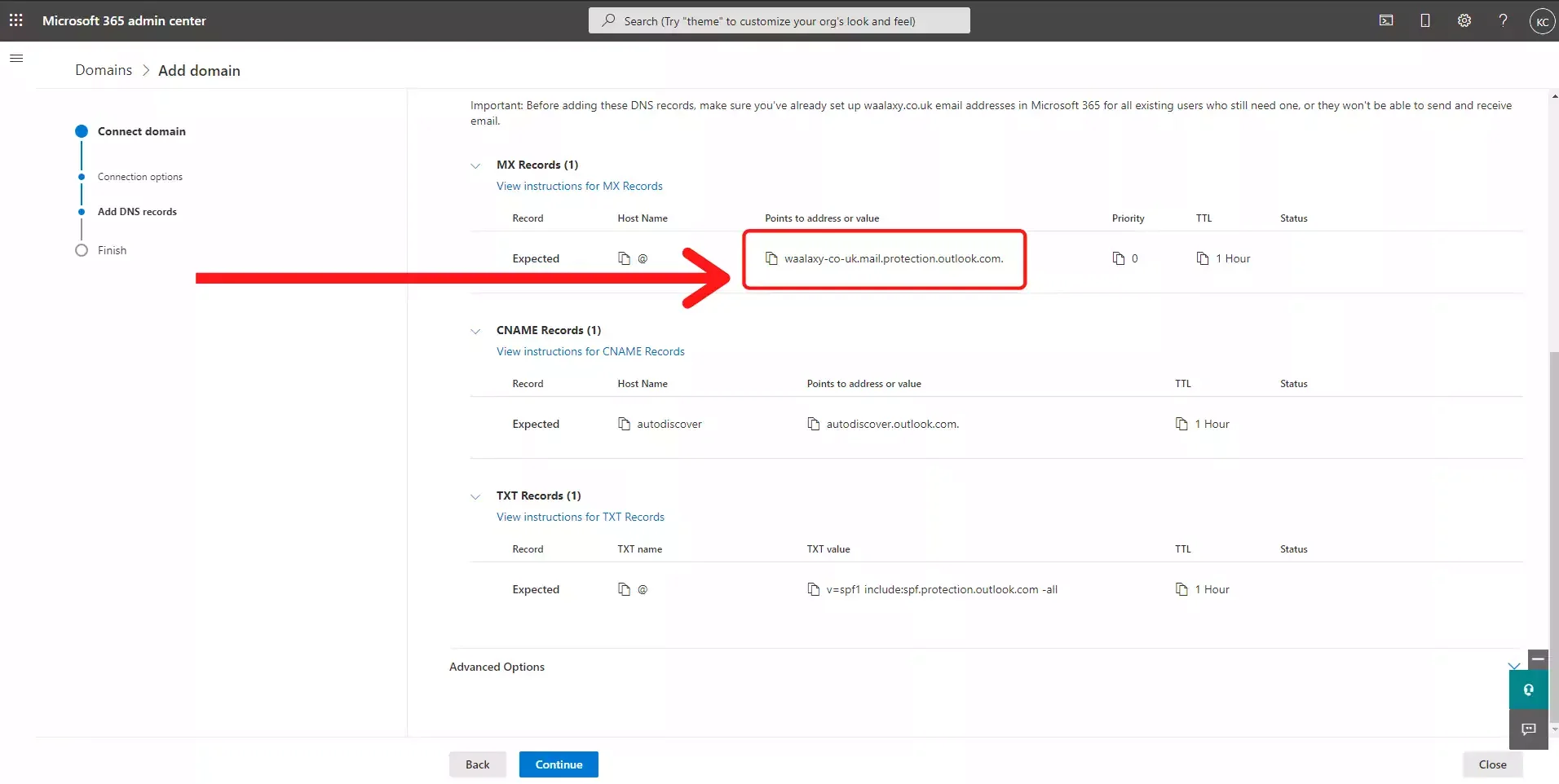The height and width of the screenshot is (784, 1559).
Task: Open the app launcher waffle menu
Action: tap(15, 20)
